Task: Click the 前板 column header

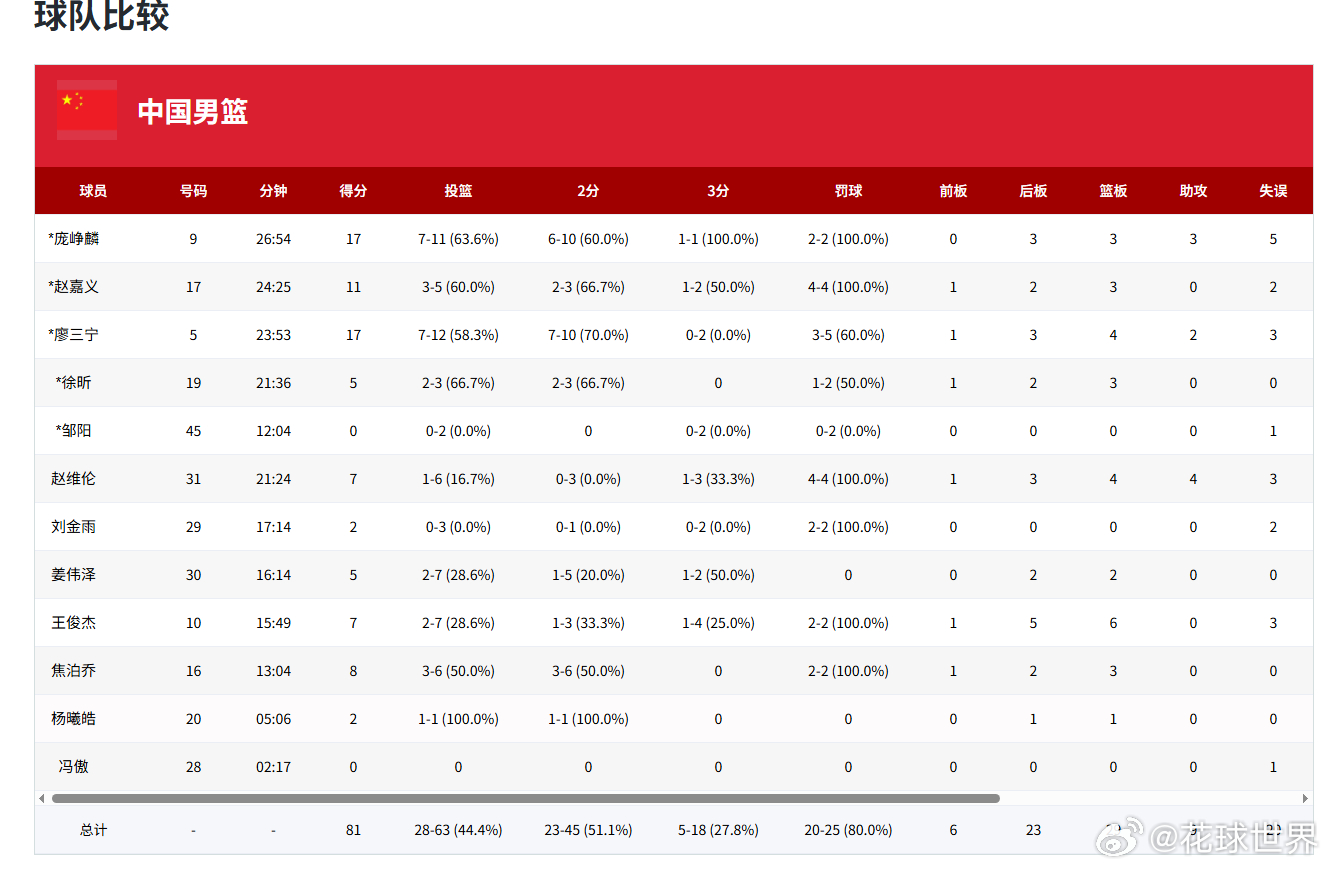Action: click(x=953, y=191)
